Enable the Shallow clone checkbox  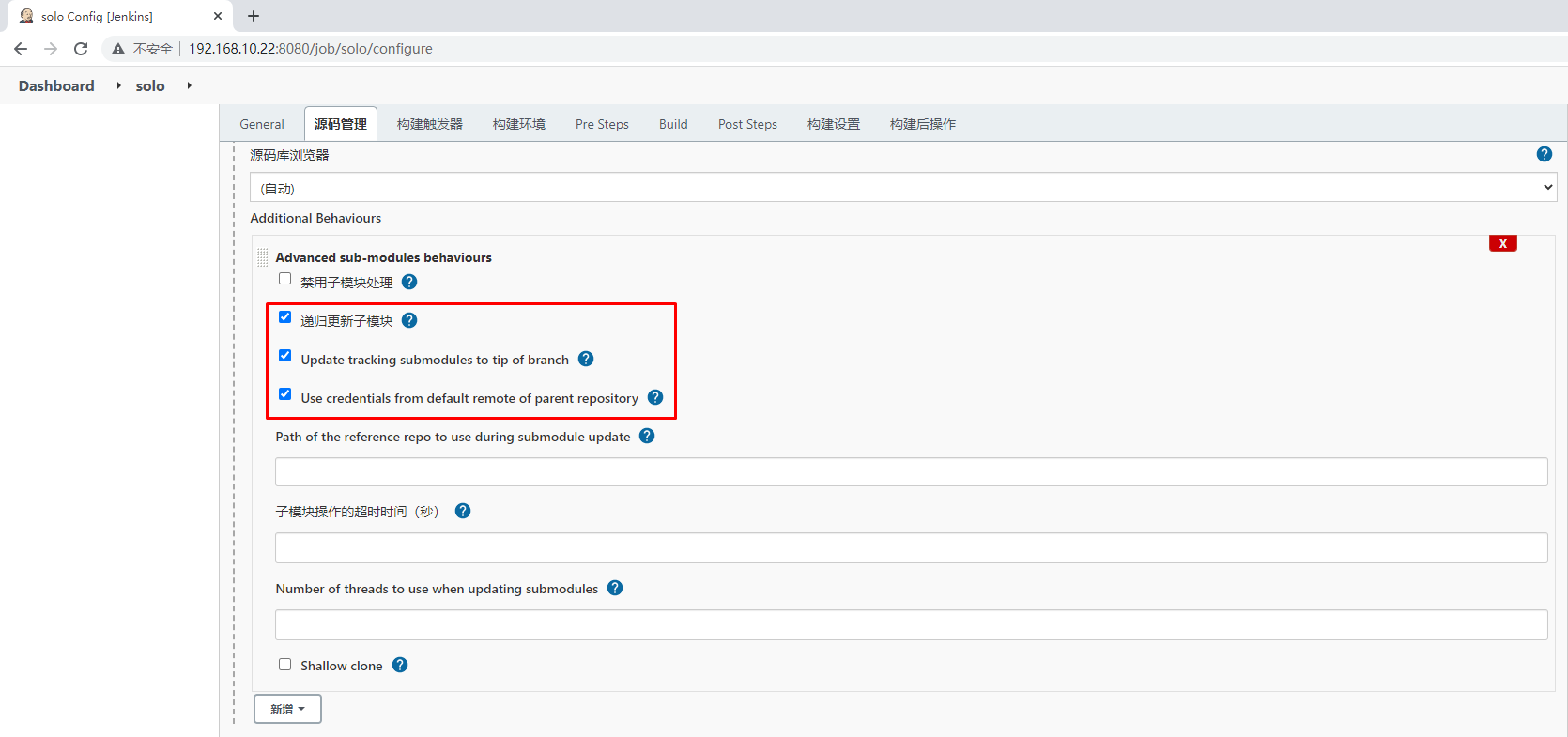(285, 665)
